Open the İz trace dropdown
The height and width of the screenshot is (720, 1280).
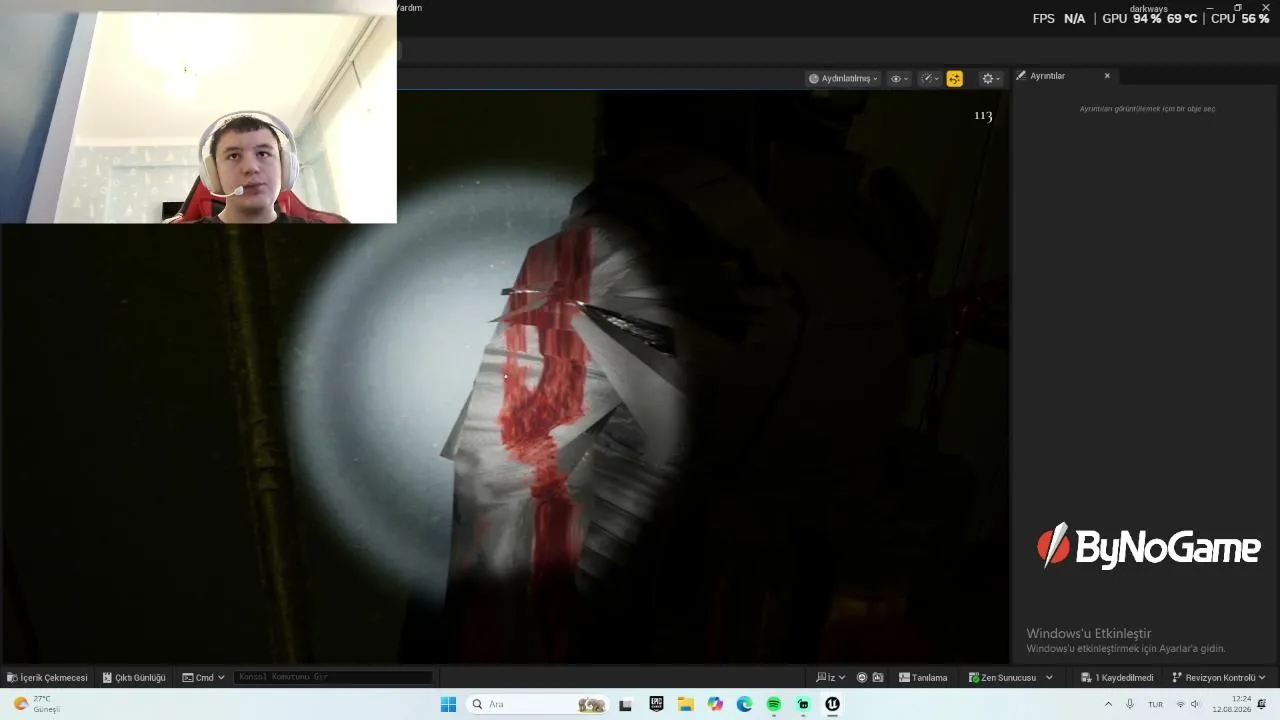pyautogui.click(x=830, y=677)
